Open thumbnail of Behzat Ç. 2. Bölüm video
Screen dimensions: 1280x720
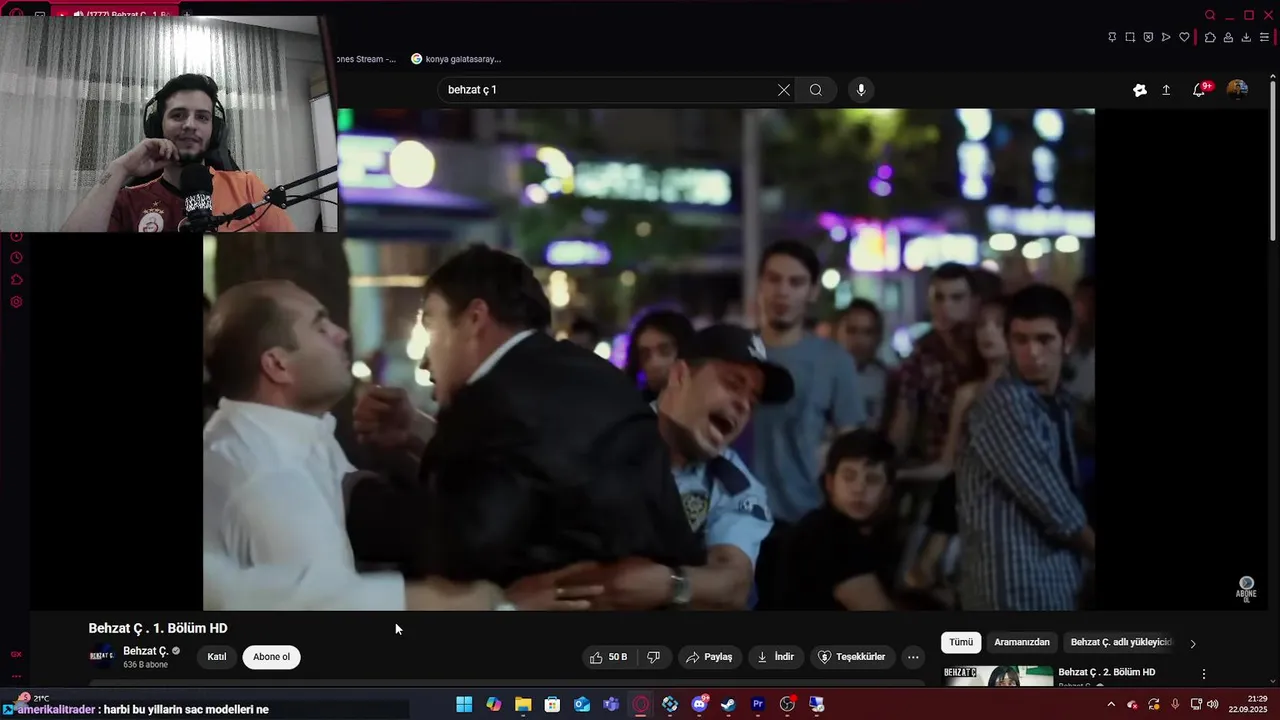click(x=998, y=676)
